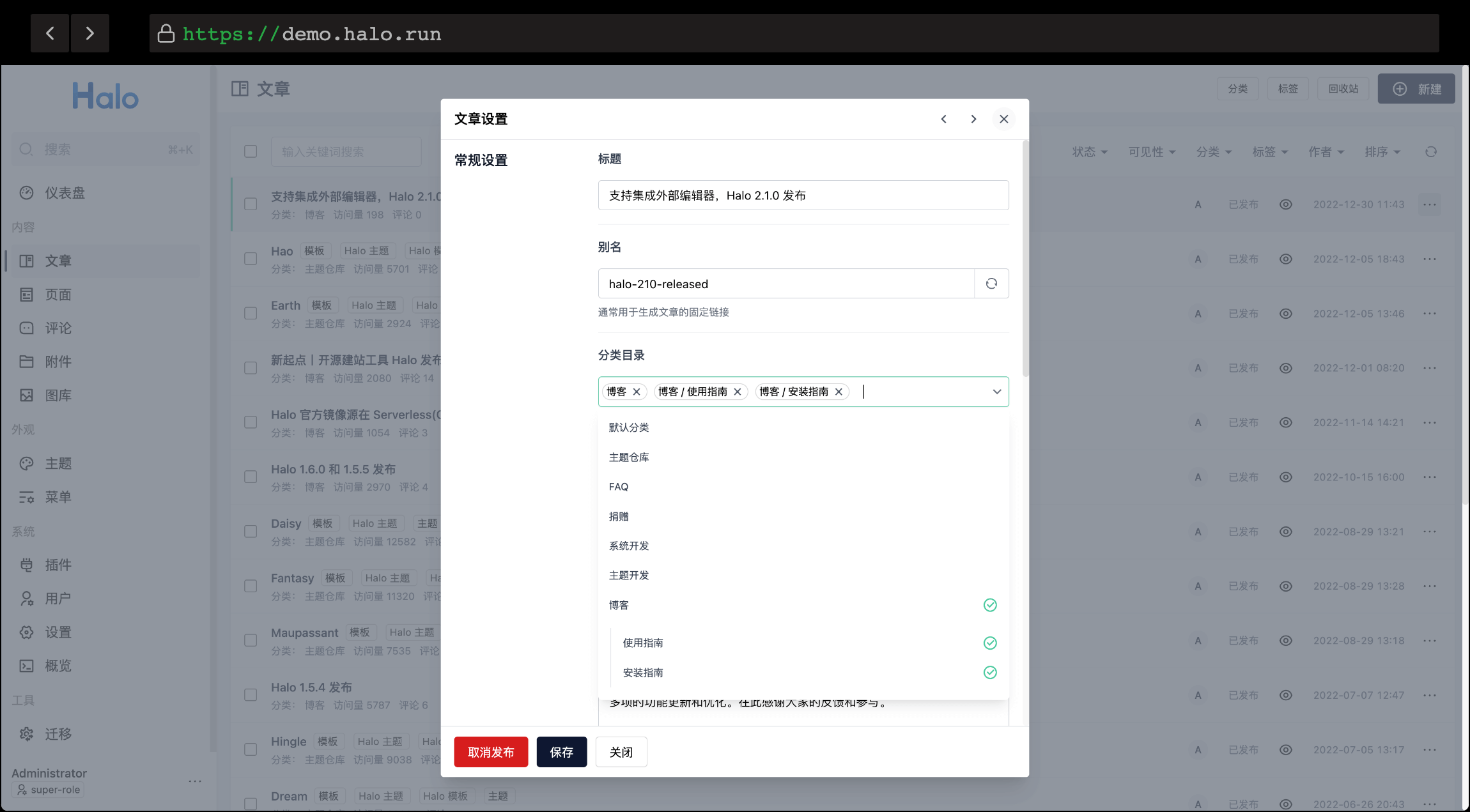Viewport: 1470px width, 812px height.
Task: Go back in browser history
Action: point(50,33)
